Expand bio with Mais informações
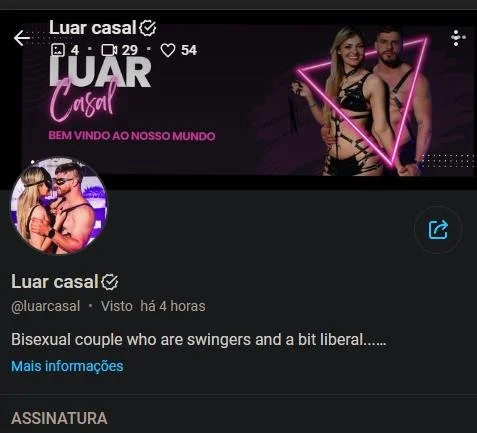 67,366
